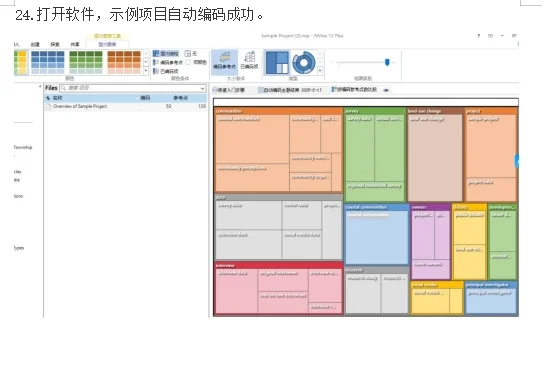The width and height of the screenshot is (550, 385).
Task: Click the icon on 快速入门步骤 document tab
Action: [215, 90]
